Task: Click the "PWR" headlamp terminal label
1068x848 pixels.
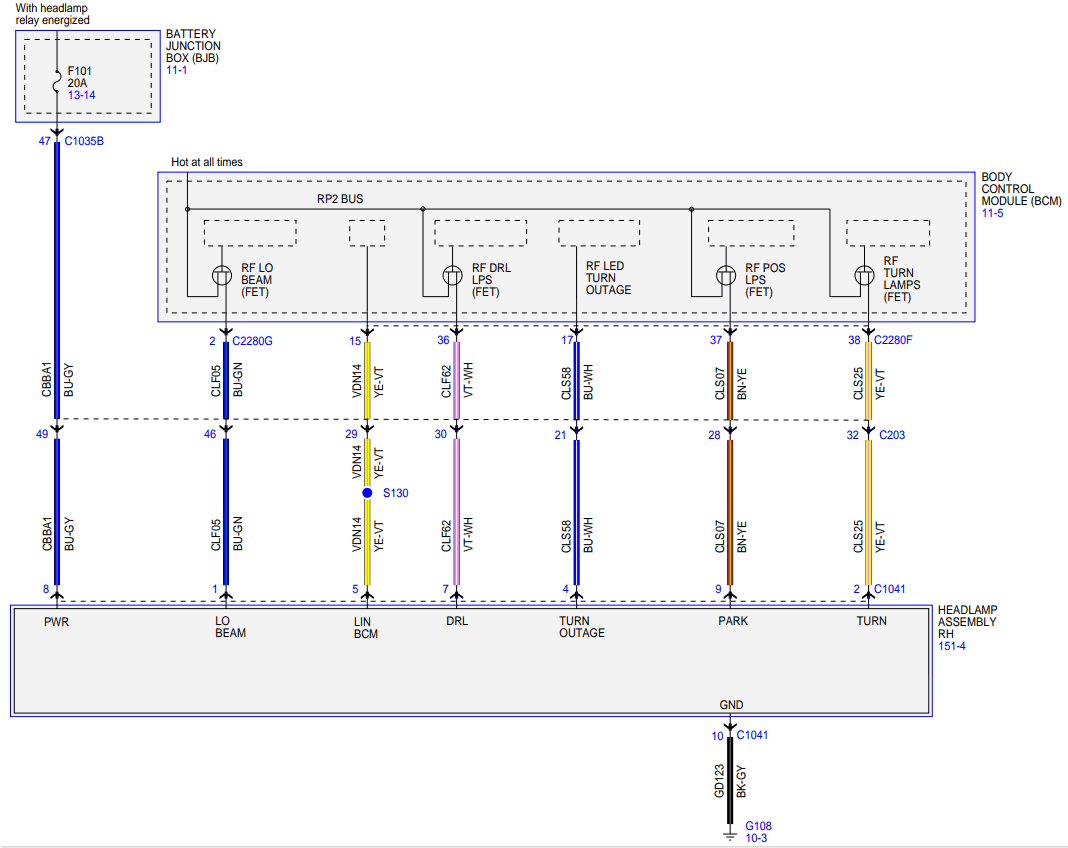Action: 57,622
